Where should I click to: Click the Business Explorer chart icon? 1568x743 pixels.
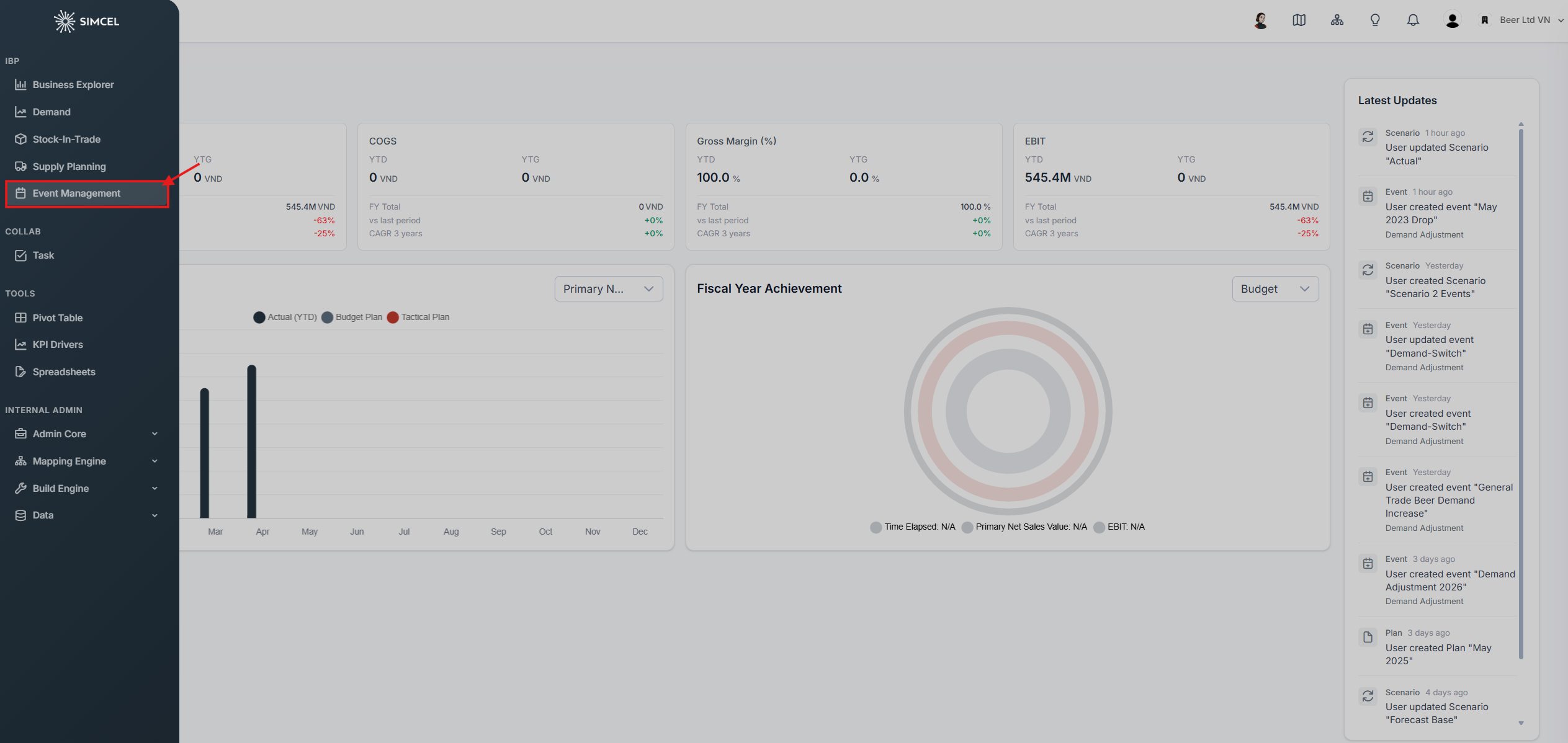point(20,84)
